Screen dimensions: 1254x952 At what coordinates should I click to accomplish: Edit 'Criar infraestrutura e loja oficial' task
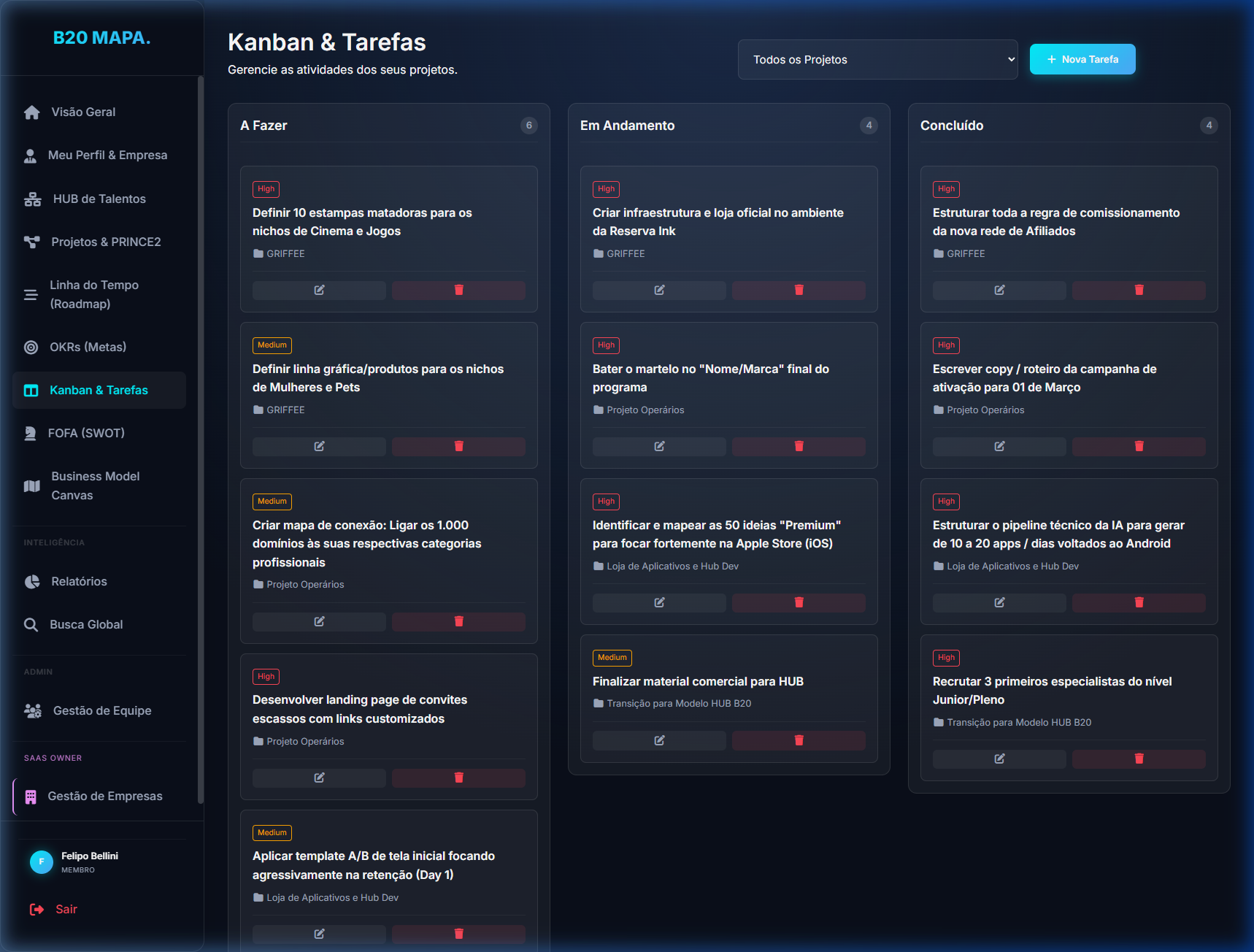tap(659, 290)
